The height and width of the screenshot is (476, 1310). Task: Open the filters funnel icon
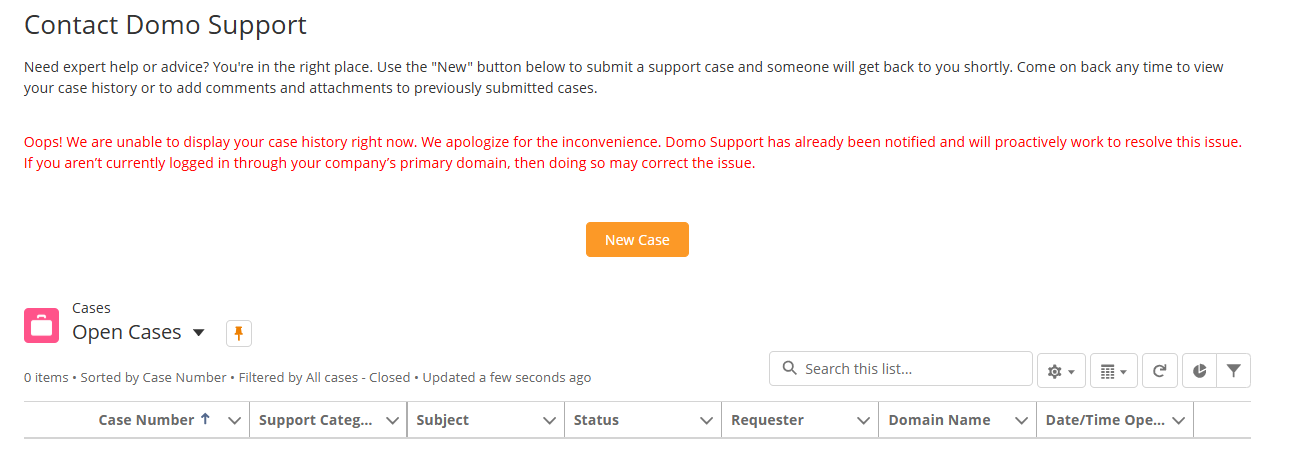pos(1234,370)
